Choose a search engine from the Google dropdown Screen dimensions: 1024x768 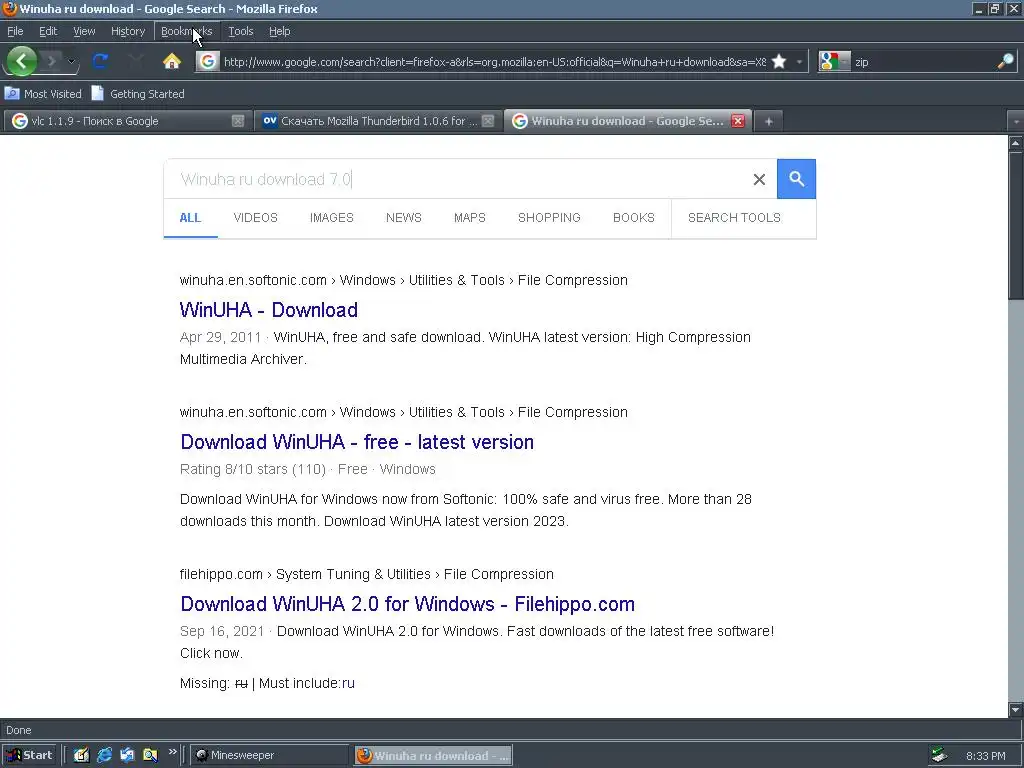pos(834,61)
